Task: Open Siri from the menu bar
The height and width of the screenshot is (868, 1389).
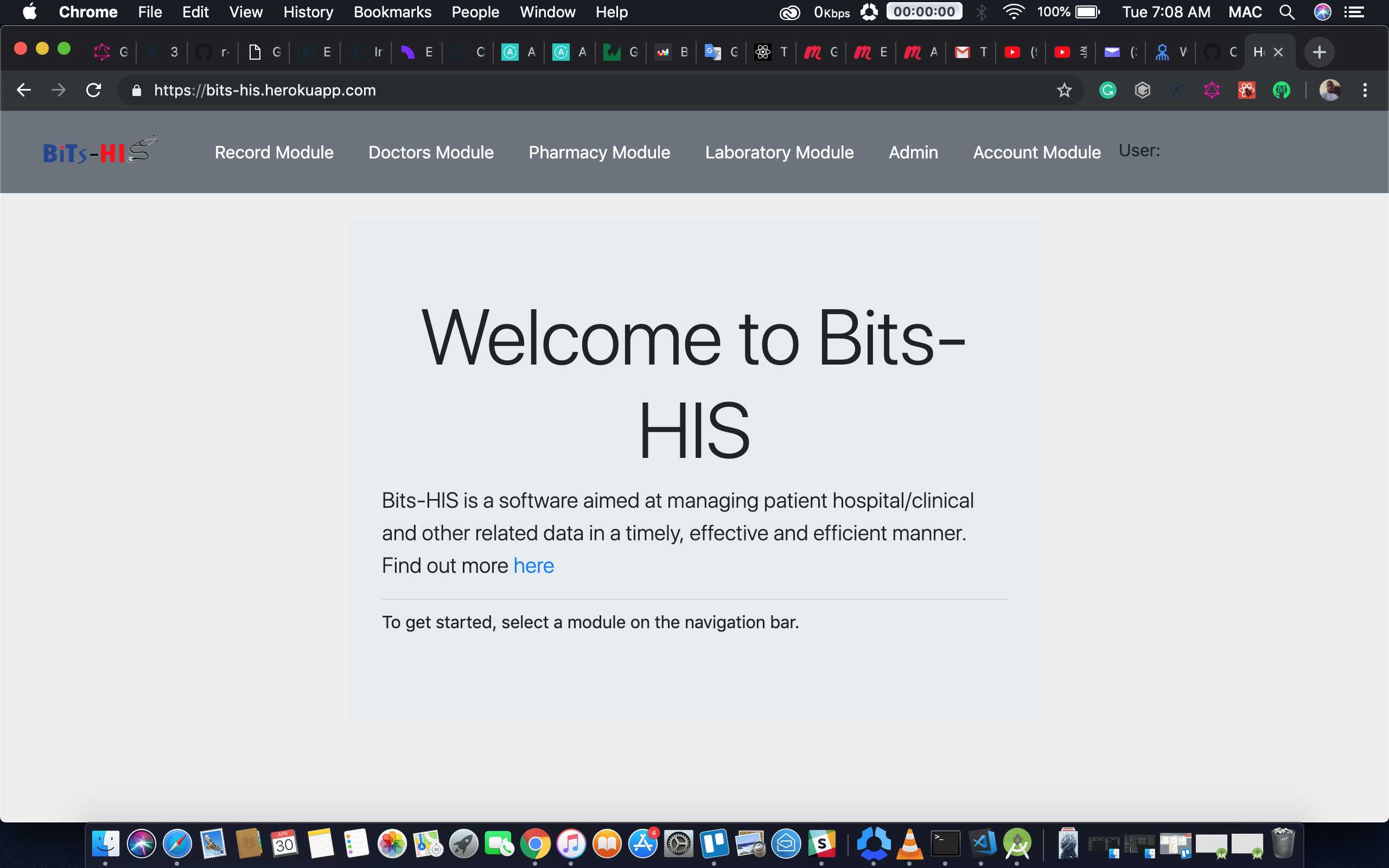Action: pyautogui.click(x=1322, y=12)
